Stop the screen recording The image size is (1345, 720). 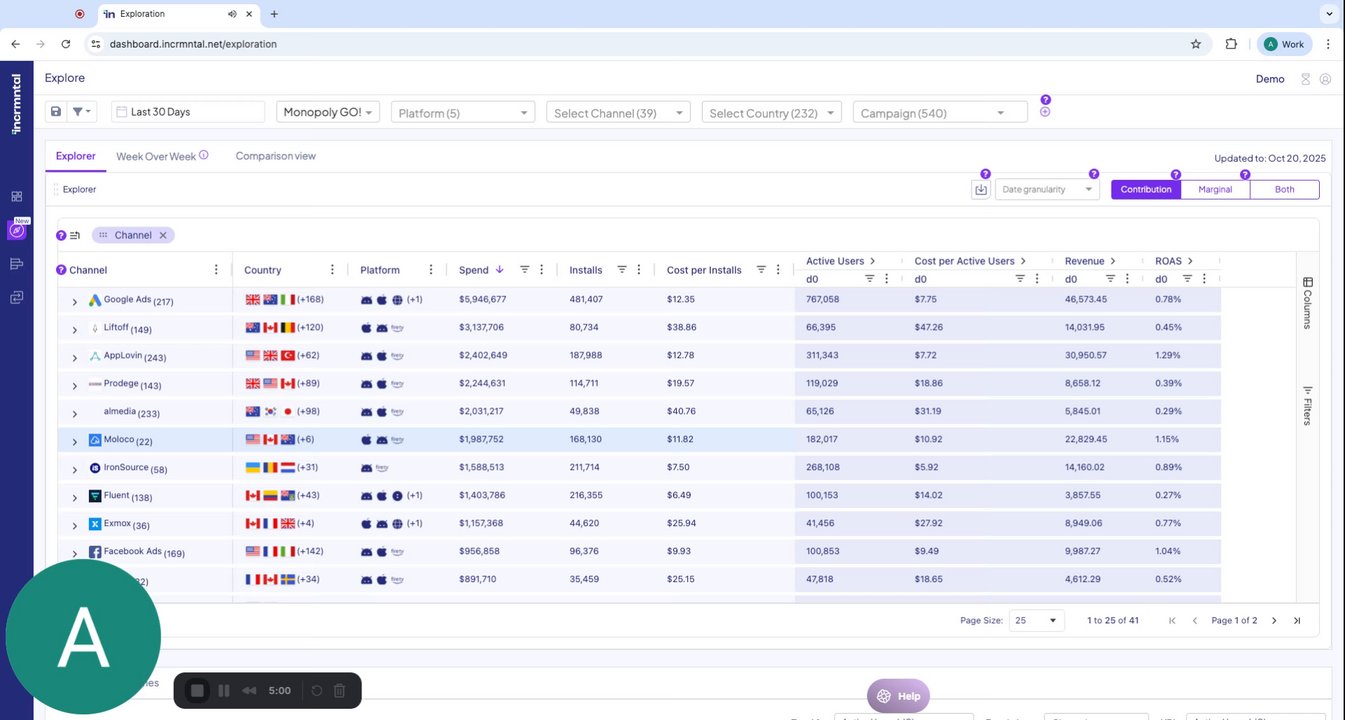click(x=197, y=691)
